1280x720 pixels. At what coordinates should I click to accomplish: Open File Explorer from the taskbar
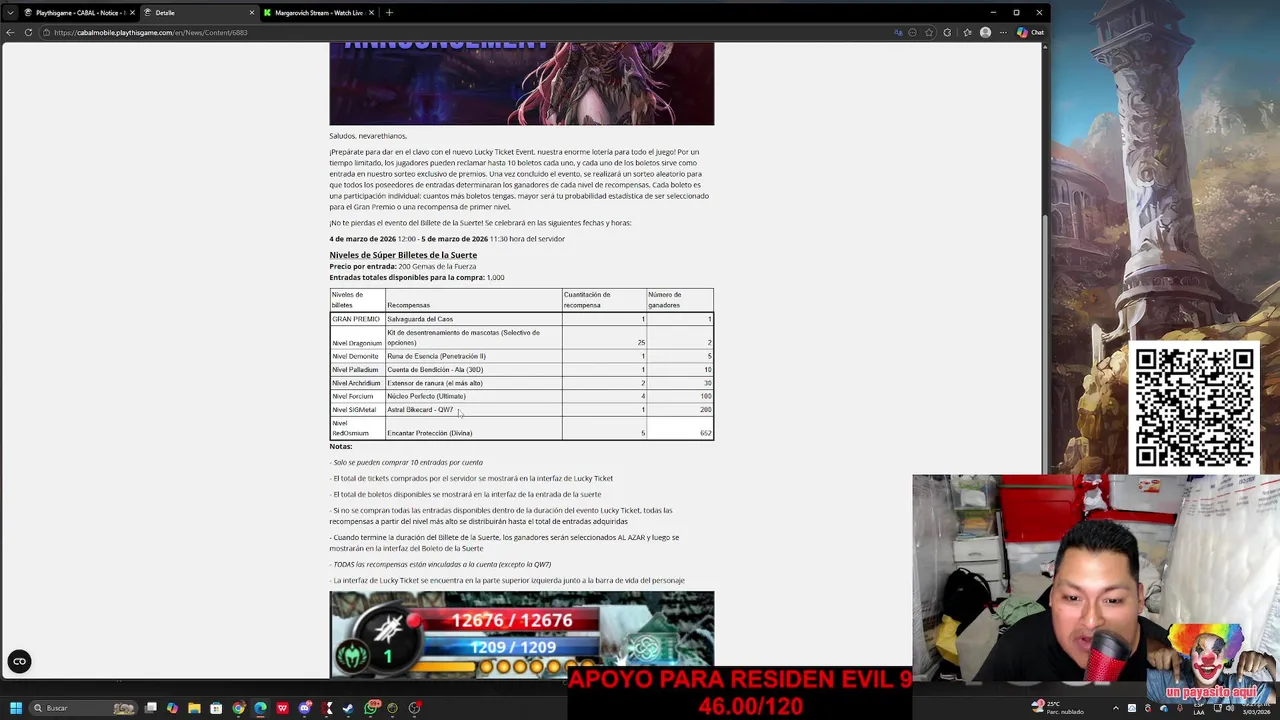(194, 708)
